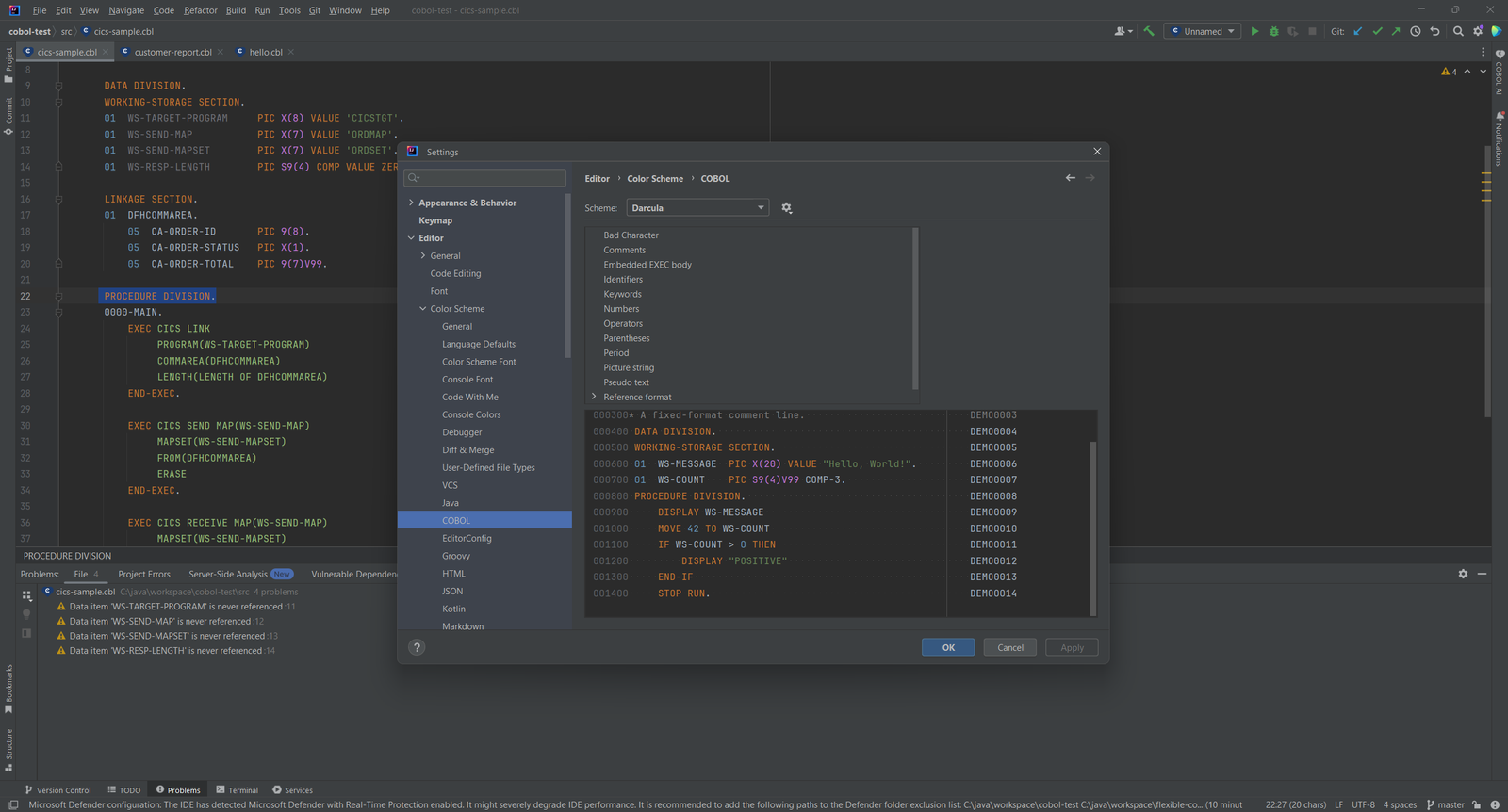Click the green Run button in toolbar

[x=1254, y=31]
